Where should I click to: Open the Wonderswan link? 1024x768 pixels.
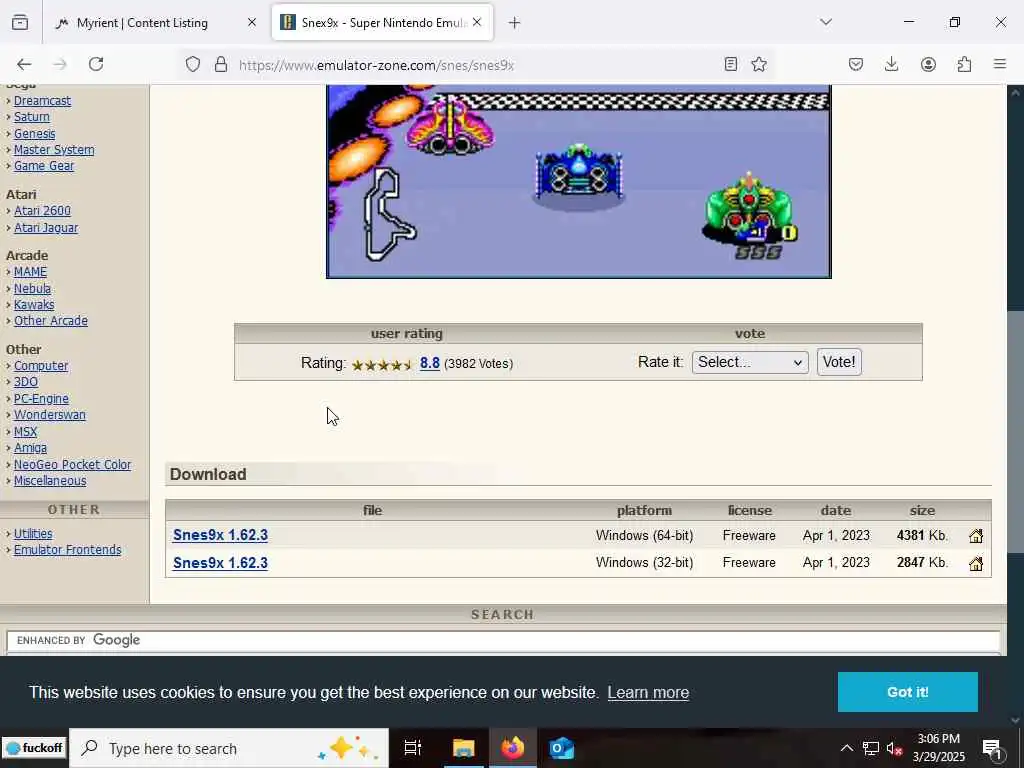[x=50, y=415]
